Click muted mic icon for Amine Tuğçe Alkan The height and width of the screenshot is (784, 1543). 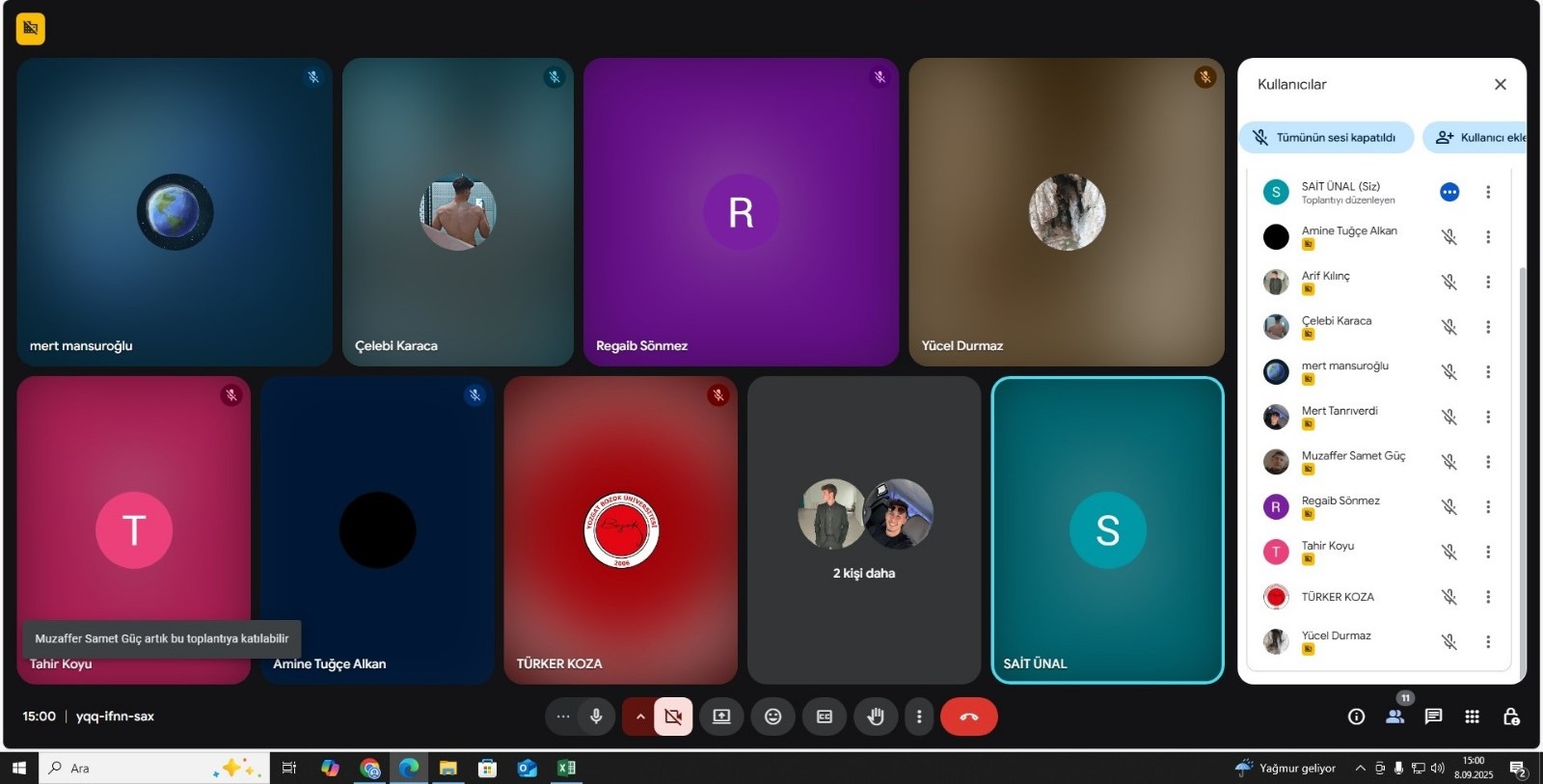coord(1448,237)
